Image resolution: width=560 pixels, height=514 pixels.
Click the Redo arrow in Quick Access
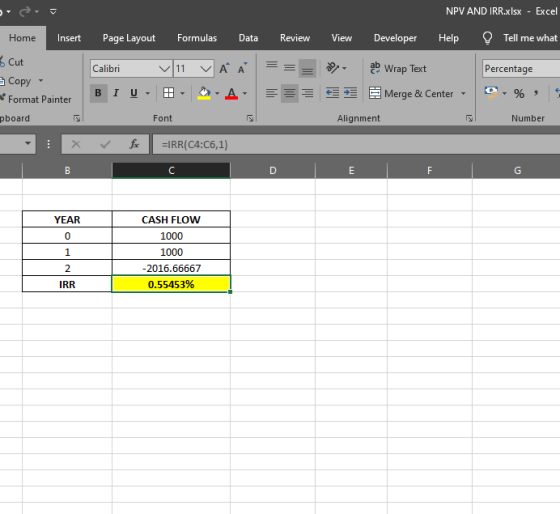pyautogui.click(x=25, y=11)
